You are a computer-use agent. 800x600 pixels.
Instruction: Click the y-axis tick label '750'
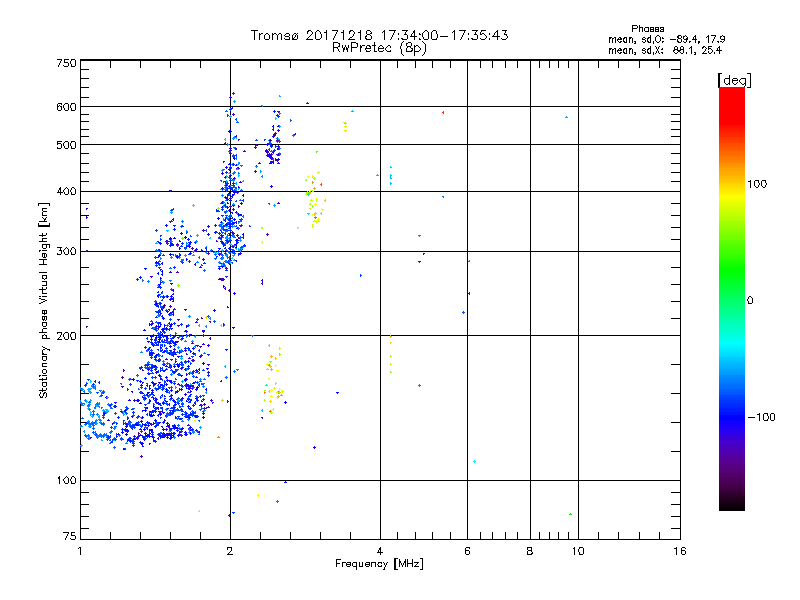tap(66, 63)
